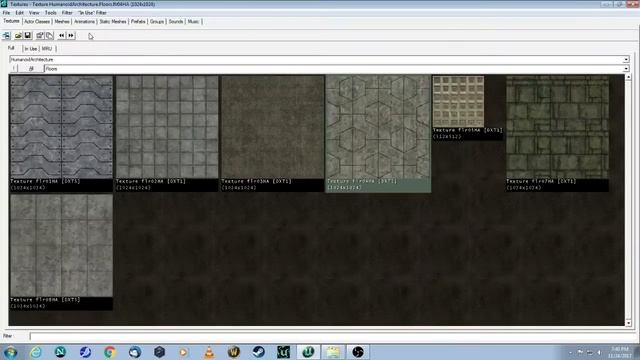Image resolution: width=640 pixels, height=360 pixels.
Task: Launch Internet Explorer from the taskbar
Action: [36, 352]
